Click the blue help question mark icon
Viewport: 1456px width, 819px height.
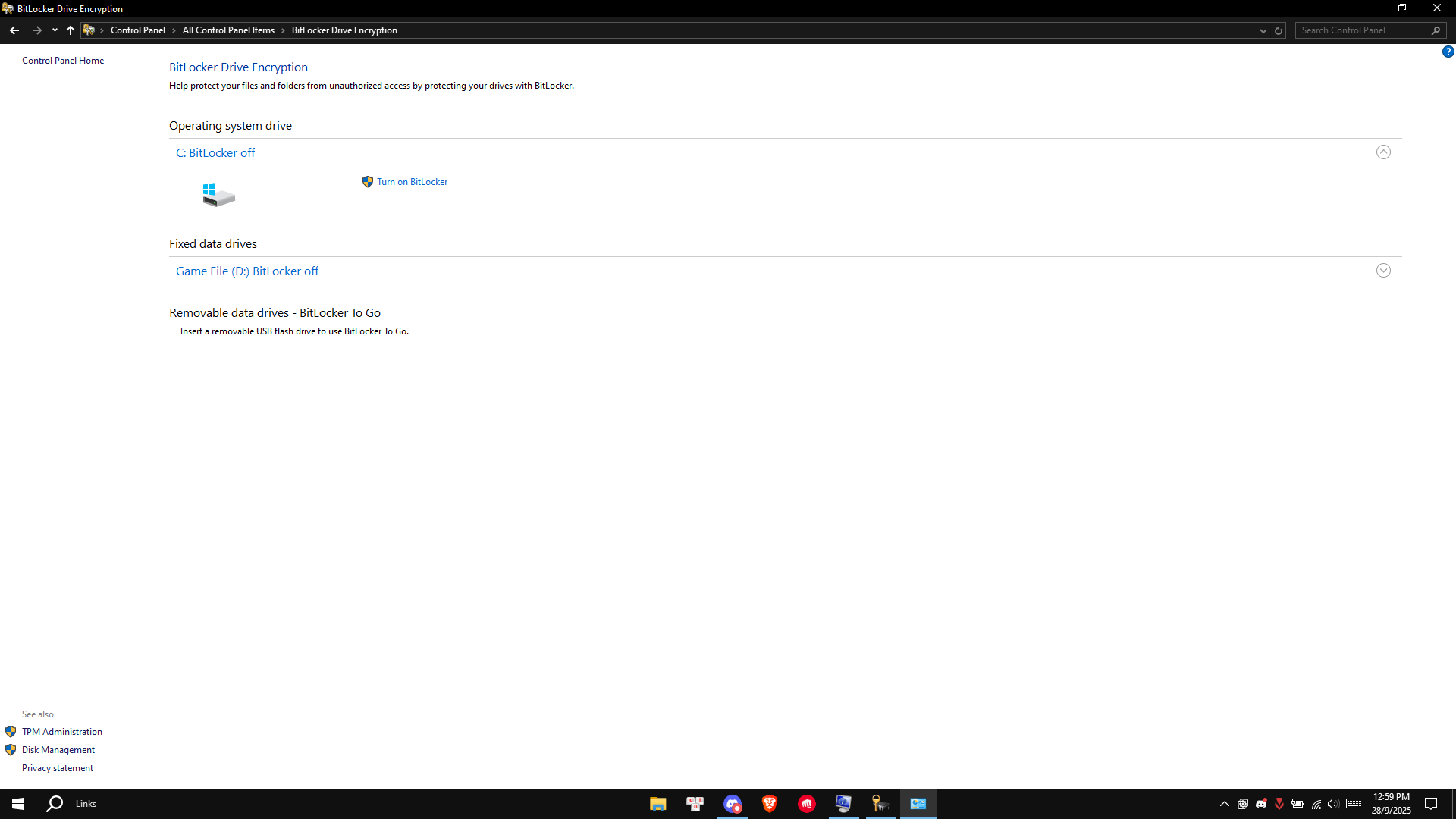(1448, 52)
